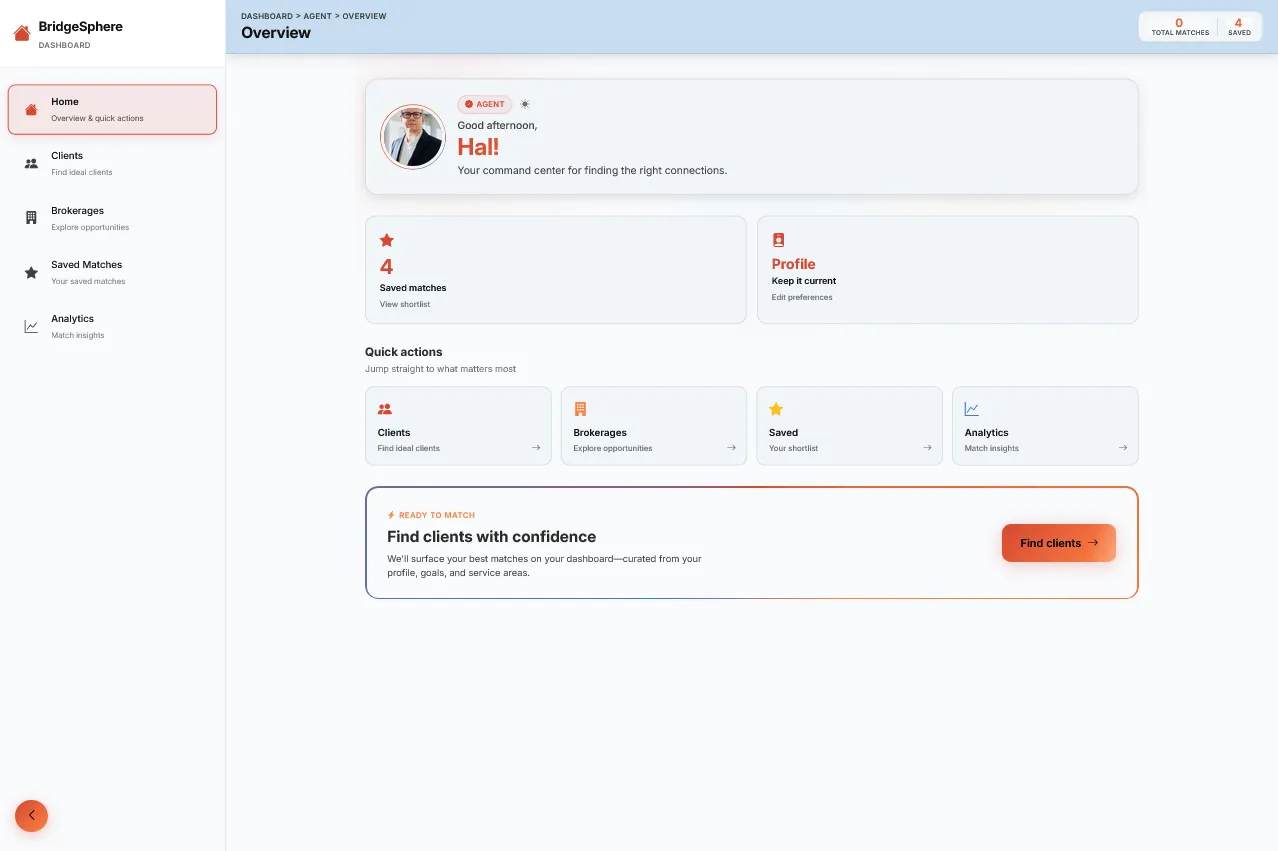Click the Profile heading on the profile card
Screen dimensions: 1278x851
pyautogui.click(x=794, y=264)
